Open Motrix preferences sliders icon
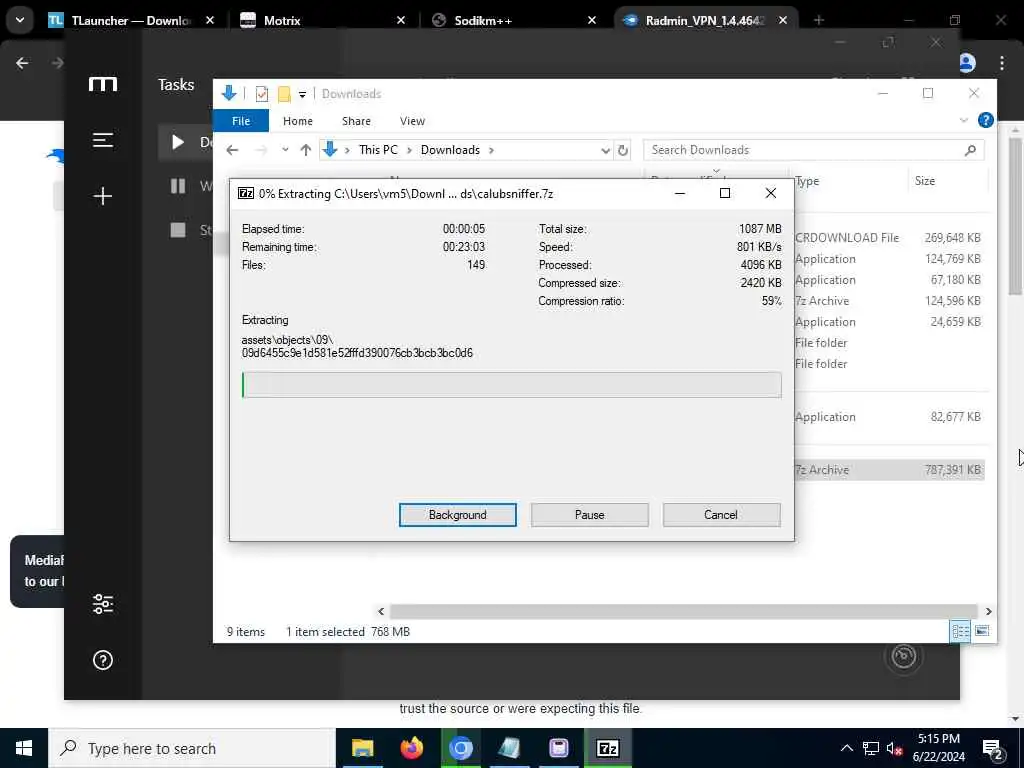The image size is (1024, 768). 103,604
